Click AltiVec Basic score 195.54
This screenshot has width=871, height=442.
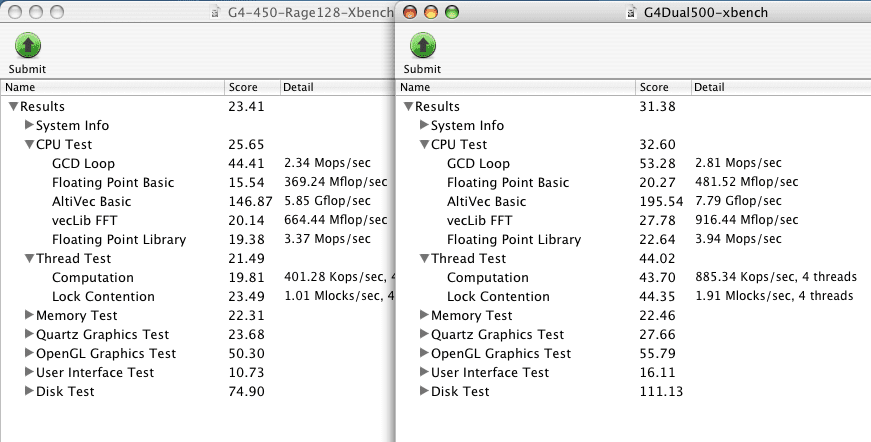(661, 202)
